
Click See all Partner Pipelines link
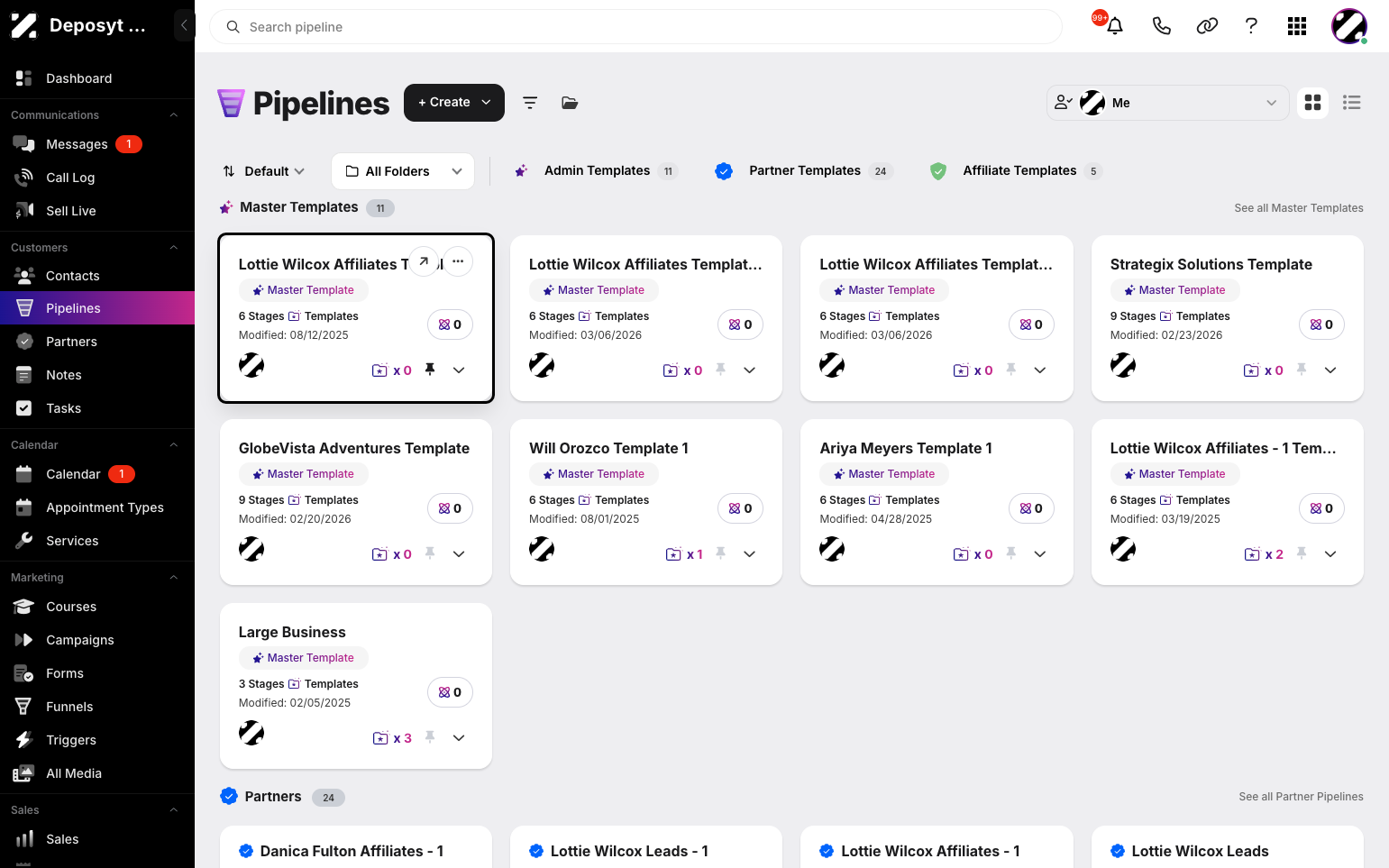1301,797
